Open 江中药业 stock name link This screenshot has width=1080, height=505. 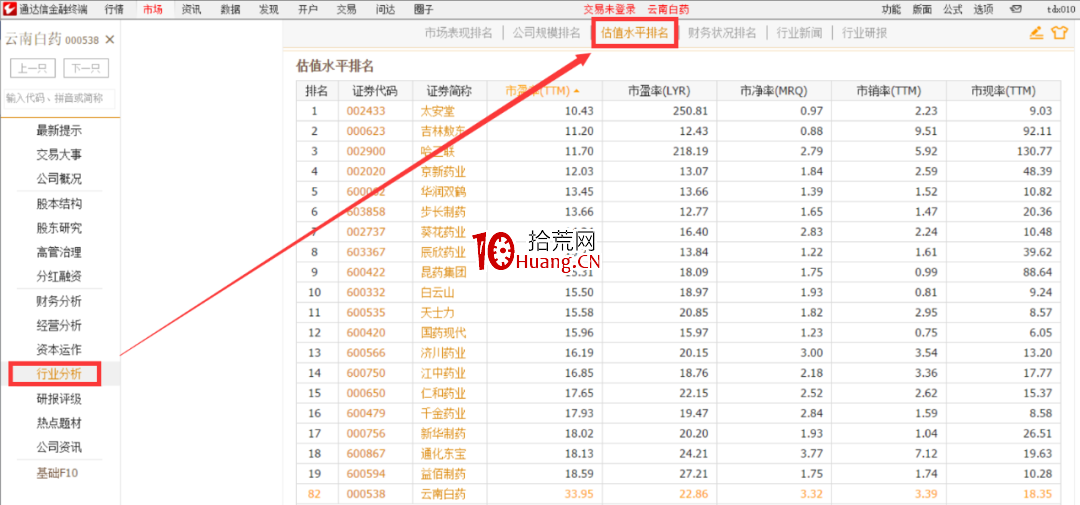443,373
